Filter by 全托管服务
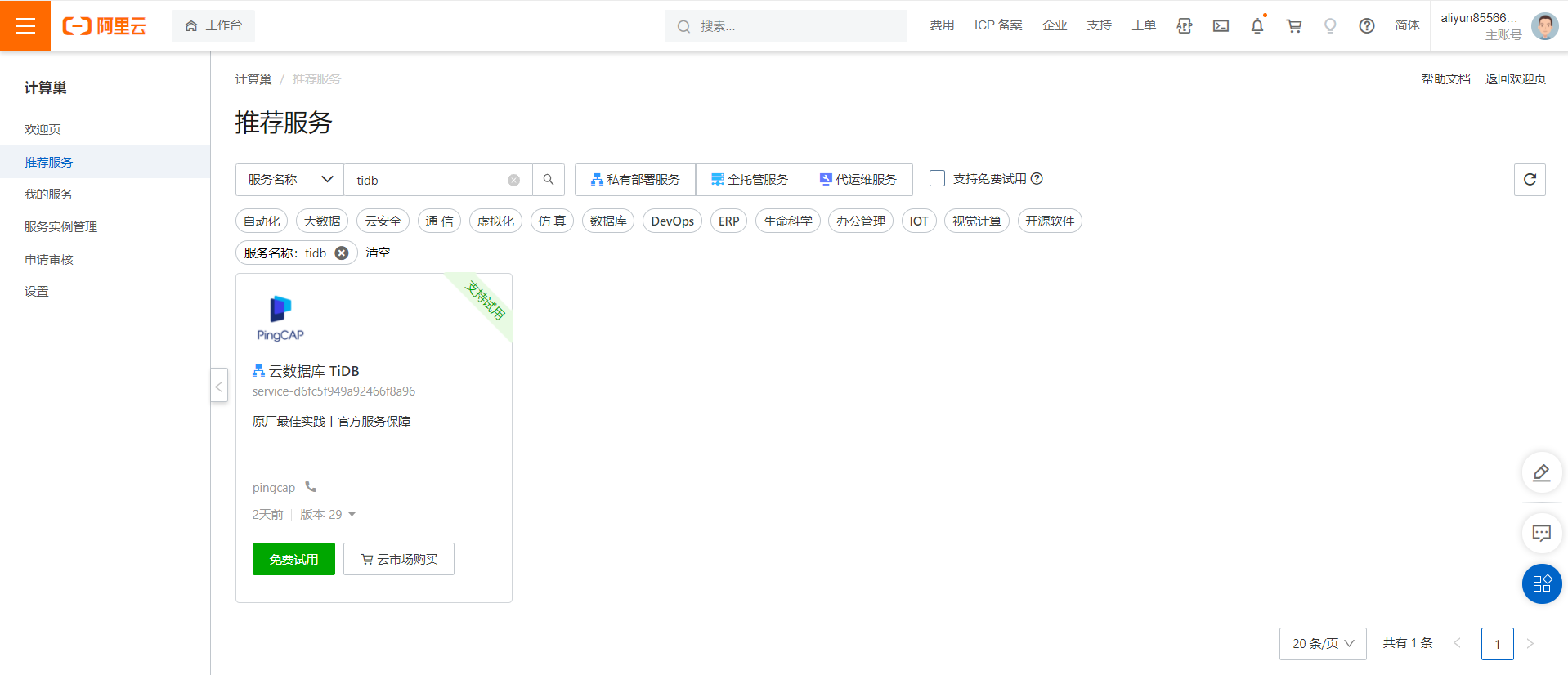This screenshot has height=675, width=1568. tap(750, 180)
